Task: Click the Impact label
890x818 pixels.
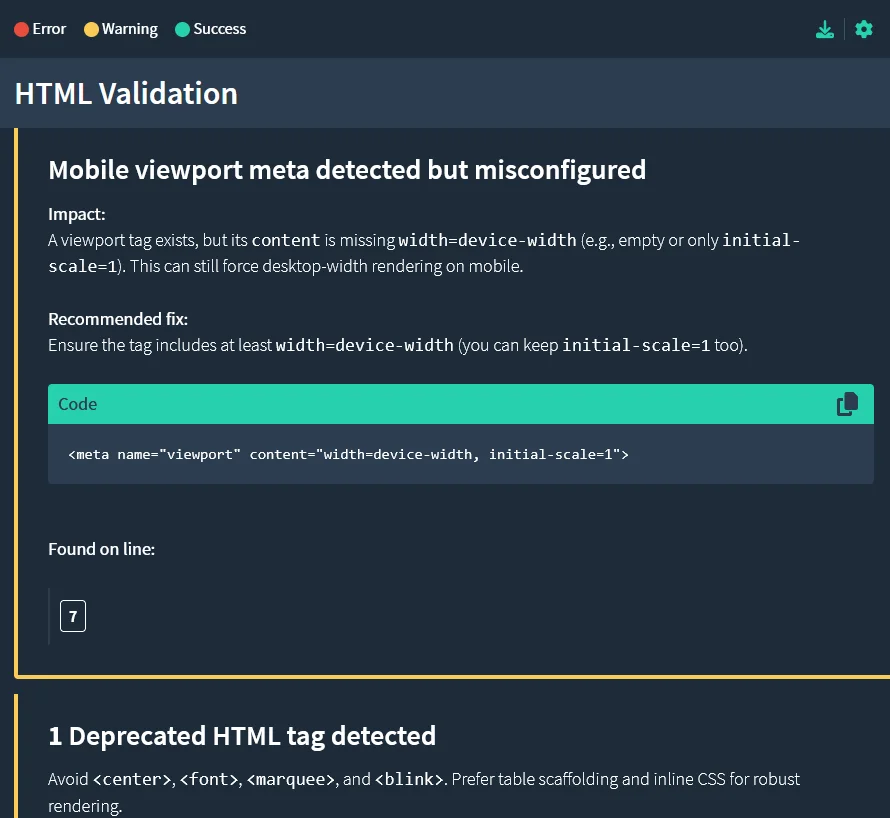Action: 77,214
